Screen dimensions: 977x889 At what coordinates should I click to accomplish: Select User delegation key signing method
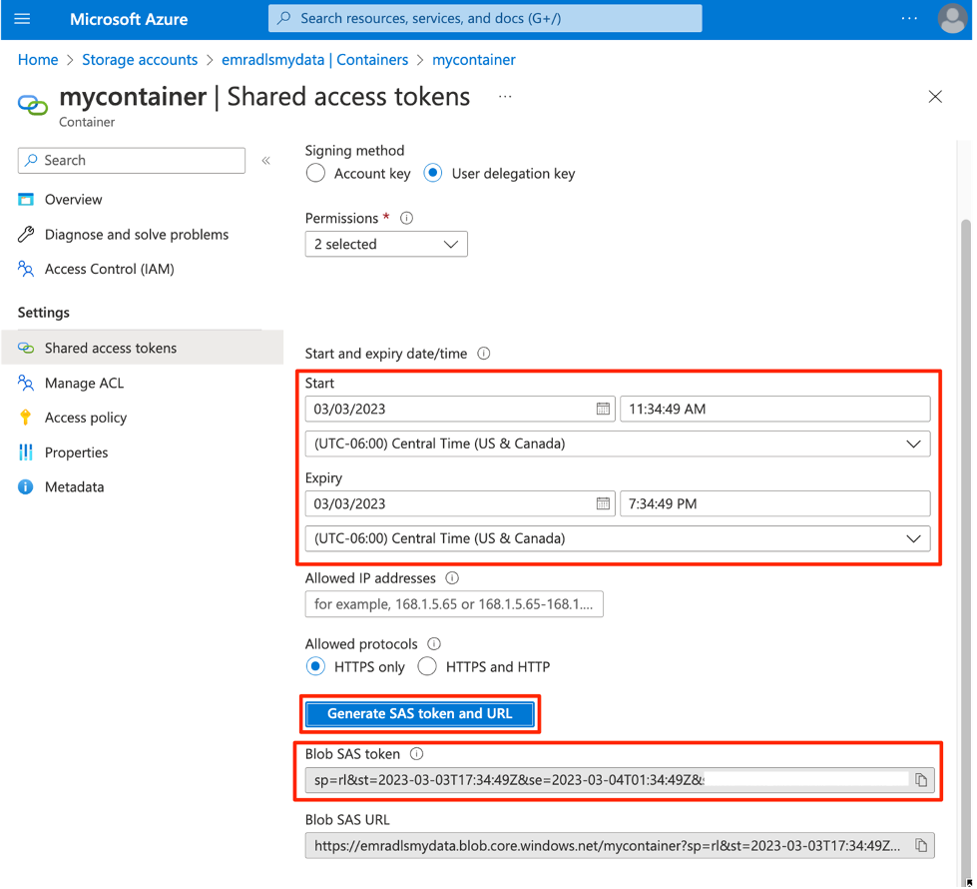pyautogui.click(x=432, y=173)
